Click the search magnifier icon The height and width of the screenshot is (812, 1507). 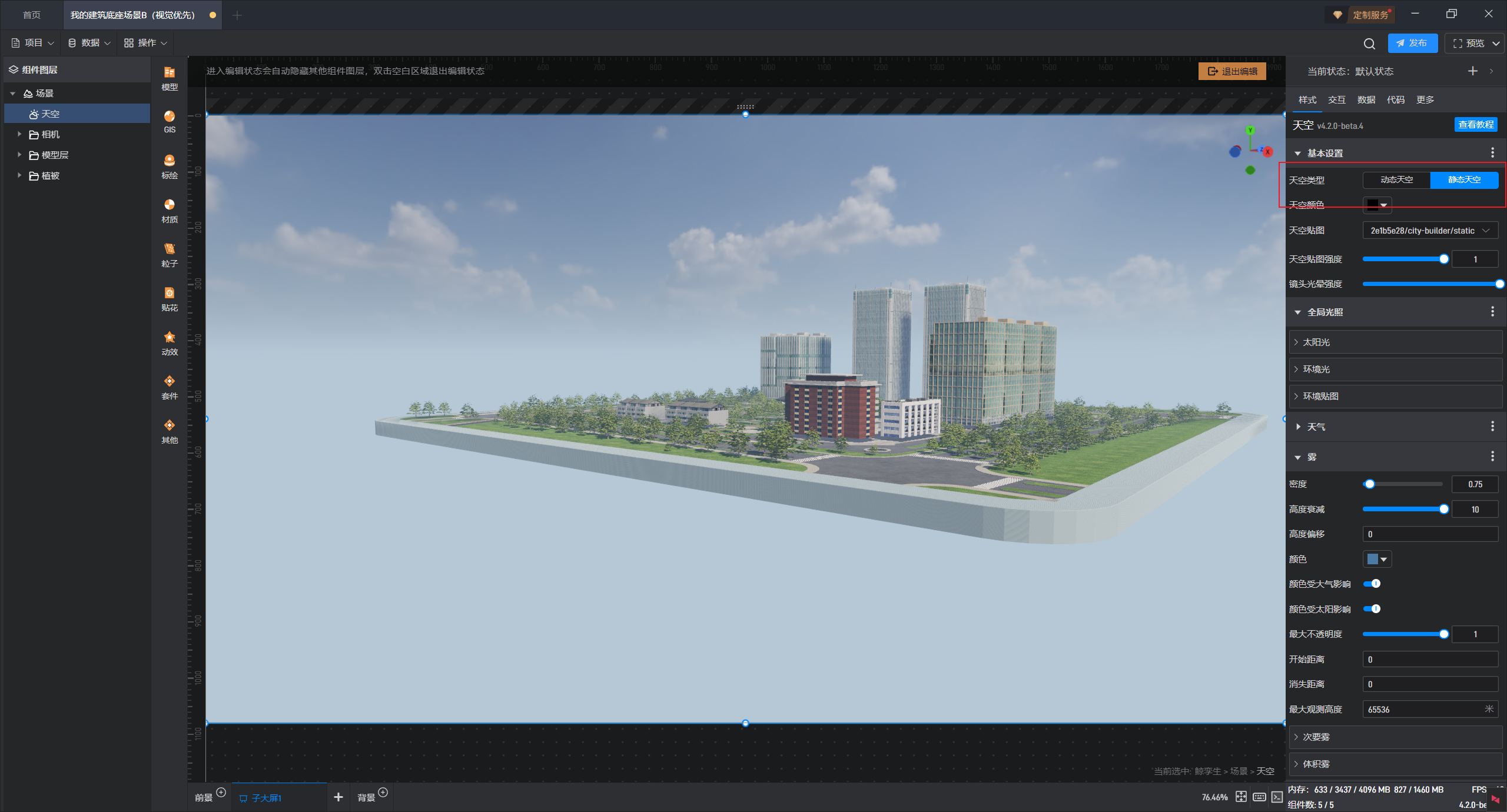[1369, 44]
